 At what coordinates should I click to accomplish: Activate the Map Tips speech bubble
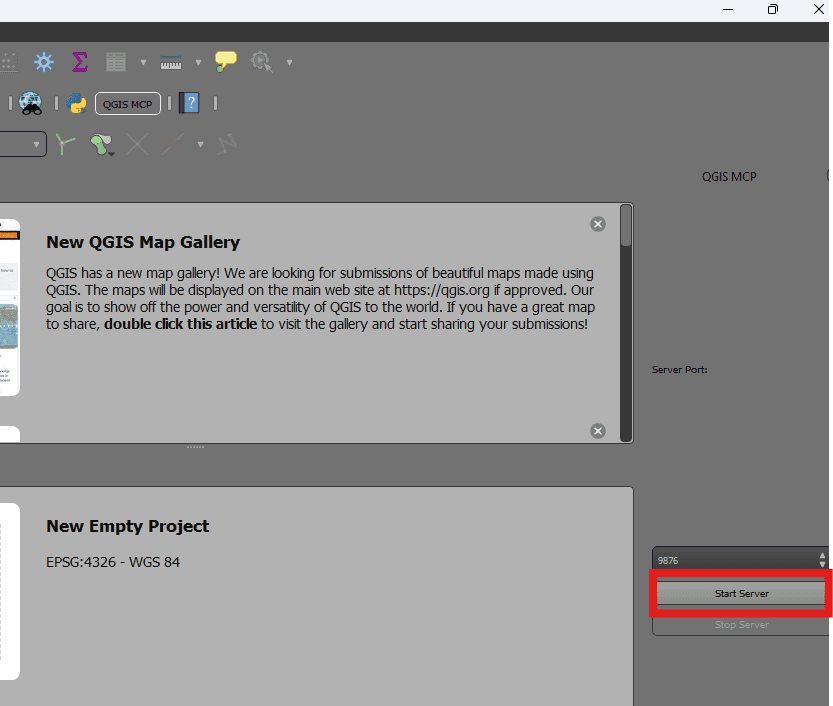tap(226, 62)
